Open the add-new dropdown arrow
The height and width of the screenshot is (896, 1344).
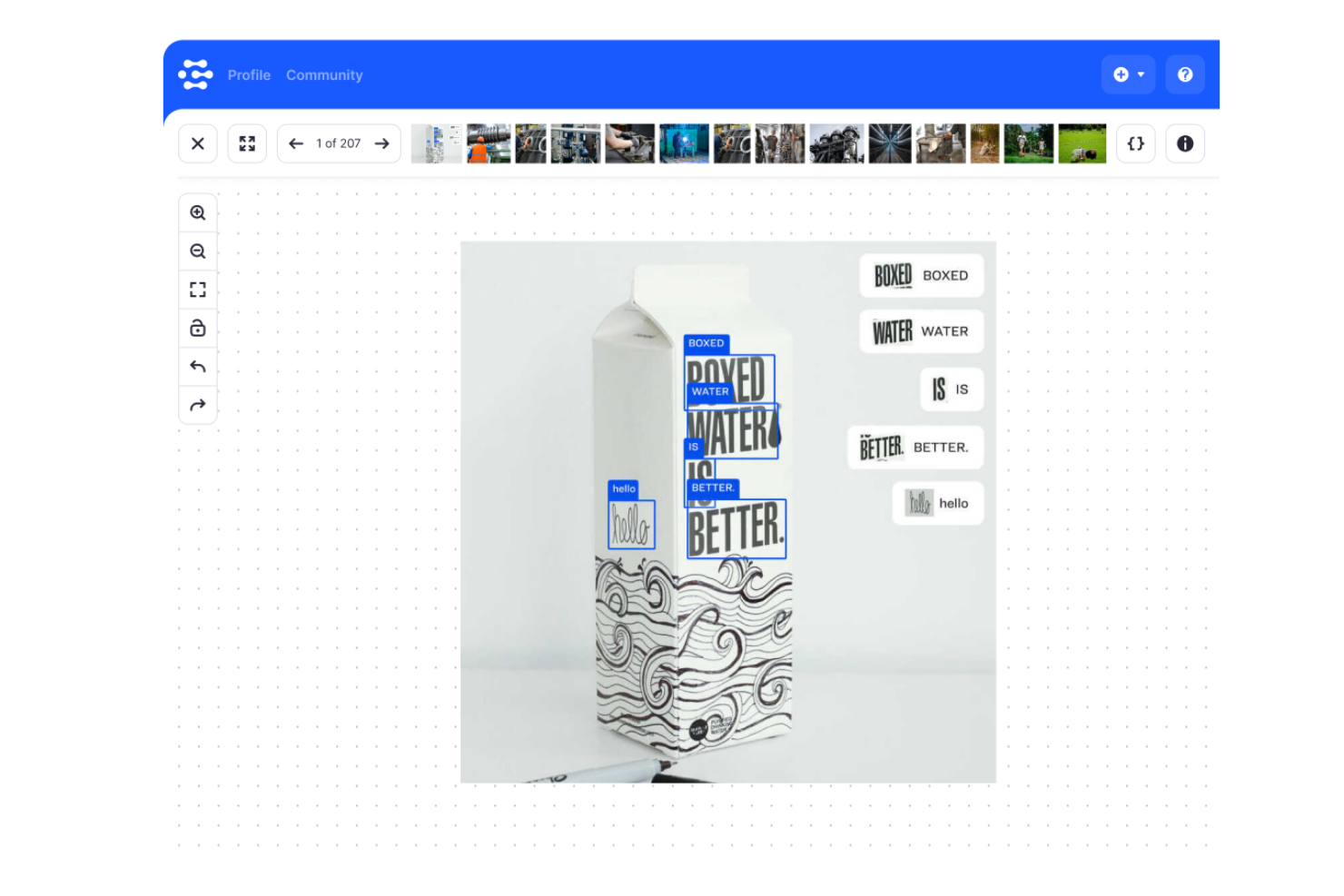[x=1139, y=74]
